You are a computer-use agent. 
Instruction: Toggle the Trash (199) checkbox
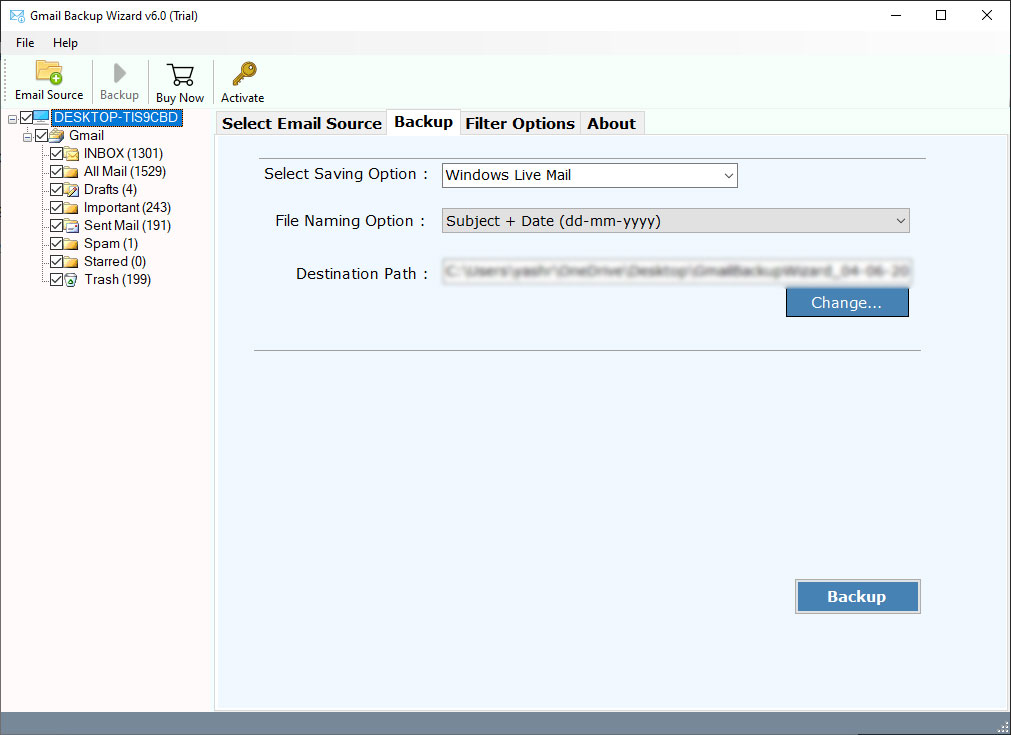57,280
